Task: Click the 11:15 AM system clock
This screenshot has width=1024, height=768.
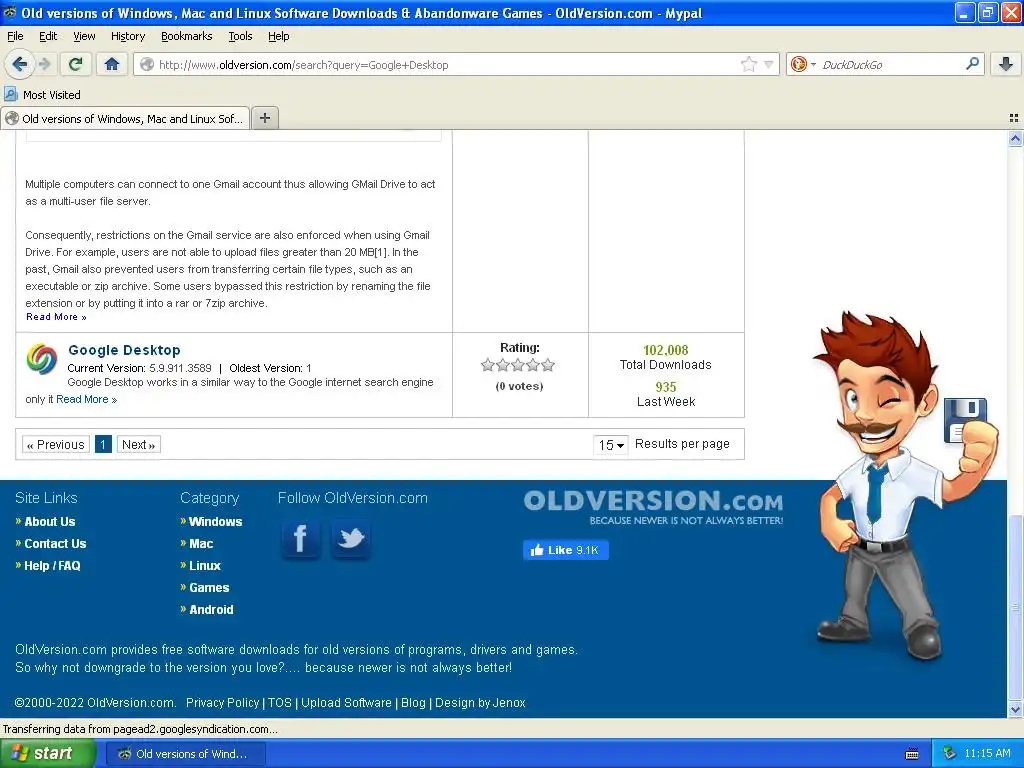Action: (x=987, y=753)
